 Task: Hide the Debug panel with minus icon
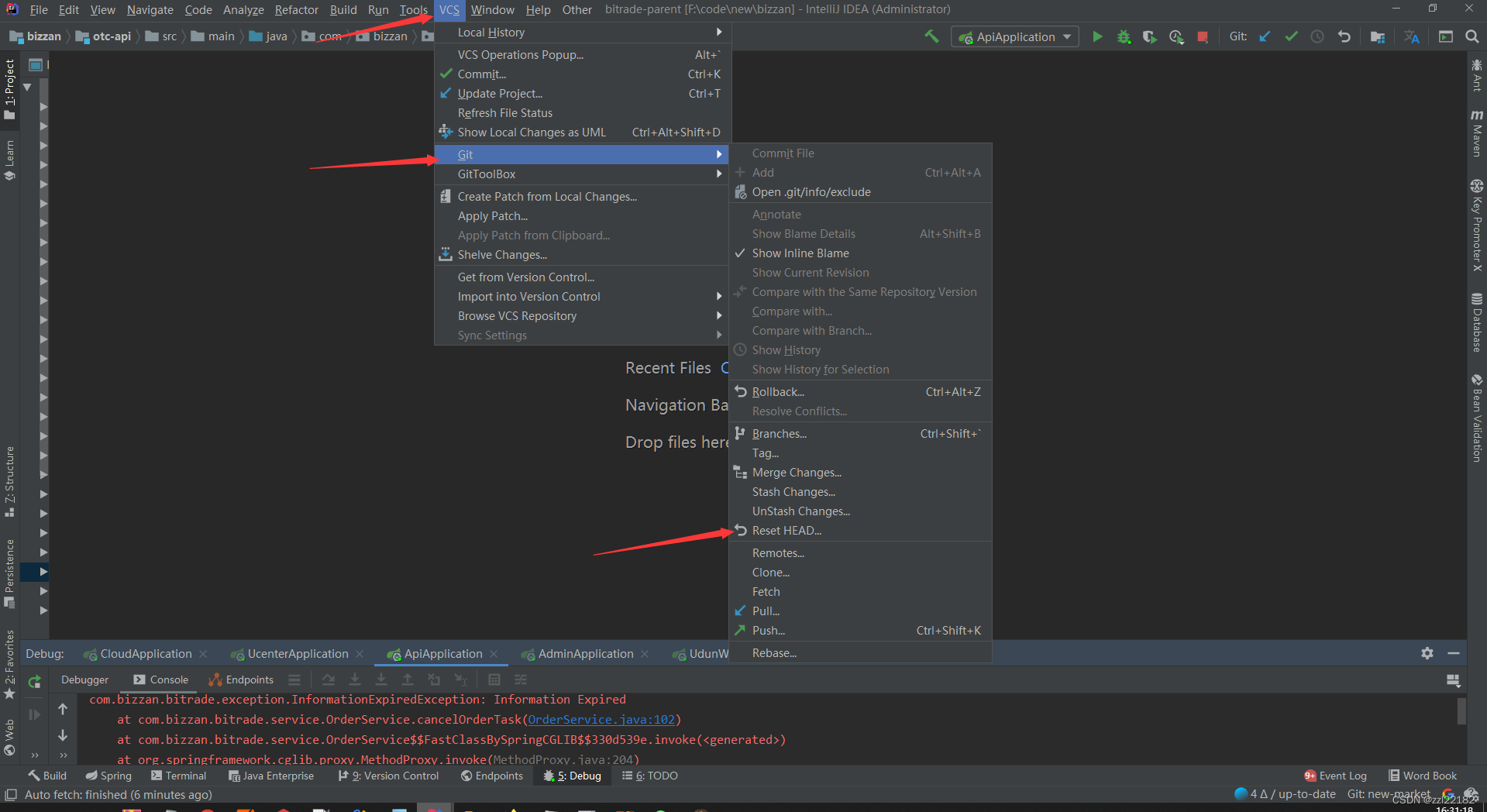(1454, 653)
